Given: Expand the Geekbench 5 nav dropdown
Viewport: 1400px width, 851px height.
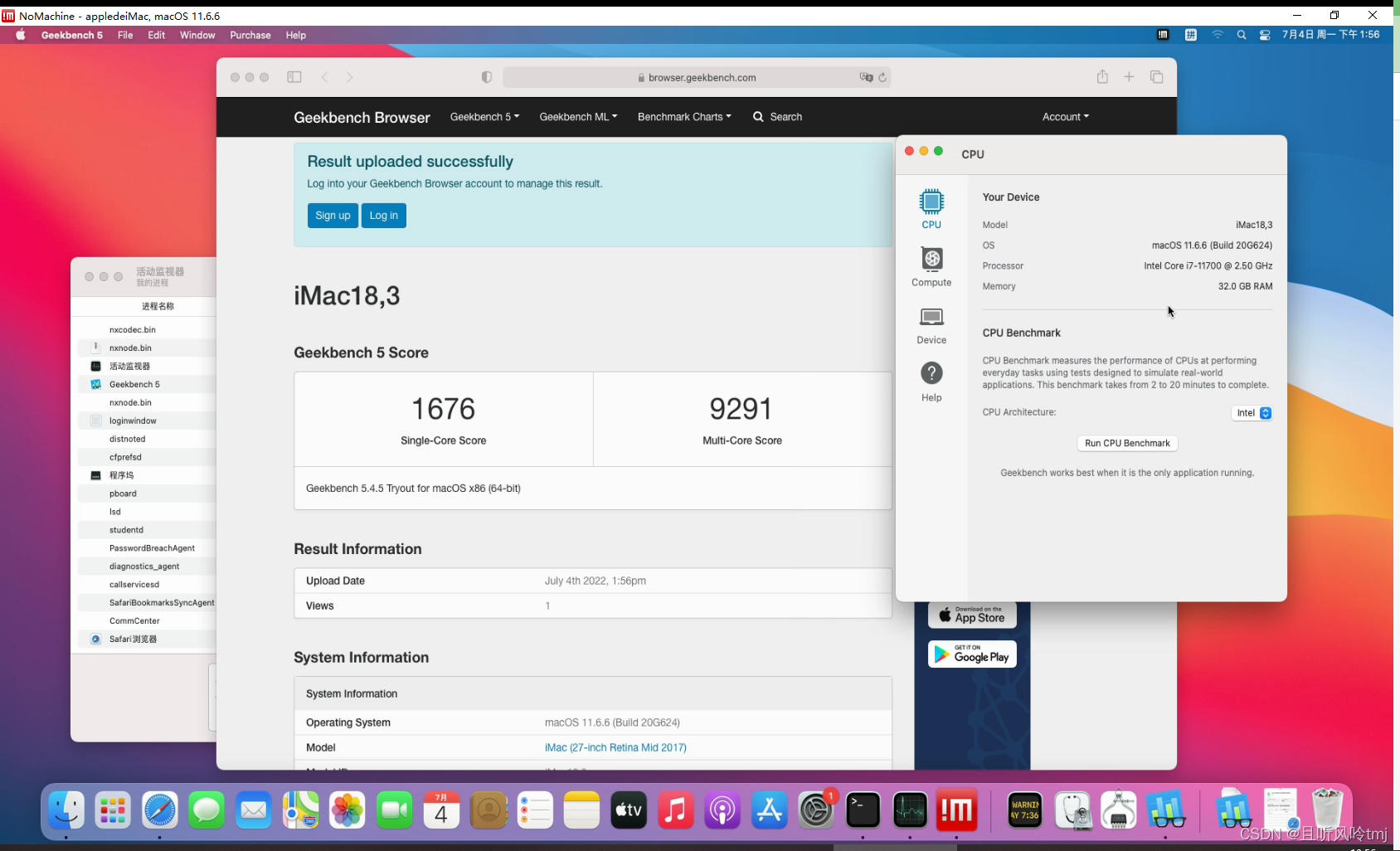Looking at the screenshot, I should (484, 117).
